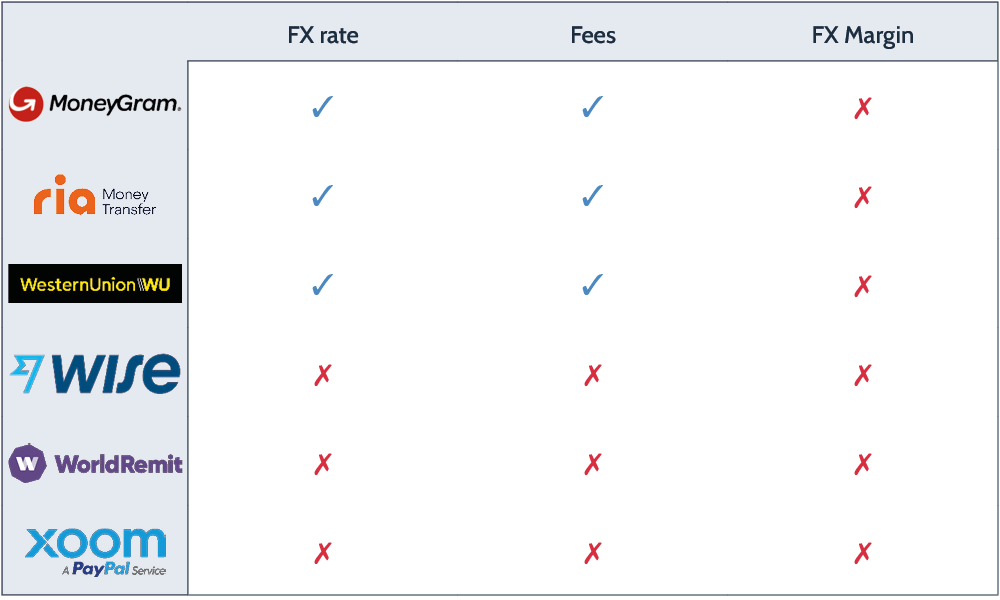Click the MoneyGram logo

tap(95, 104)
